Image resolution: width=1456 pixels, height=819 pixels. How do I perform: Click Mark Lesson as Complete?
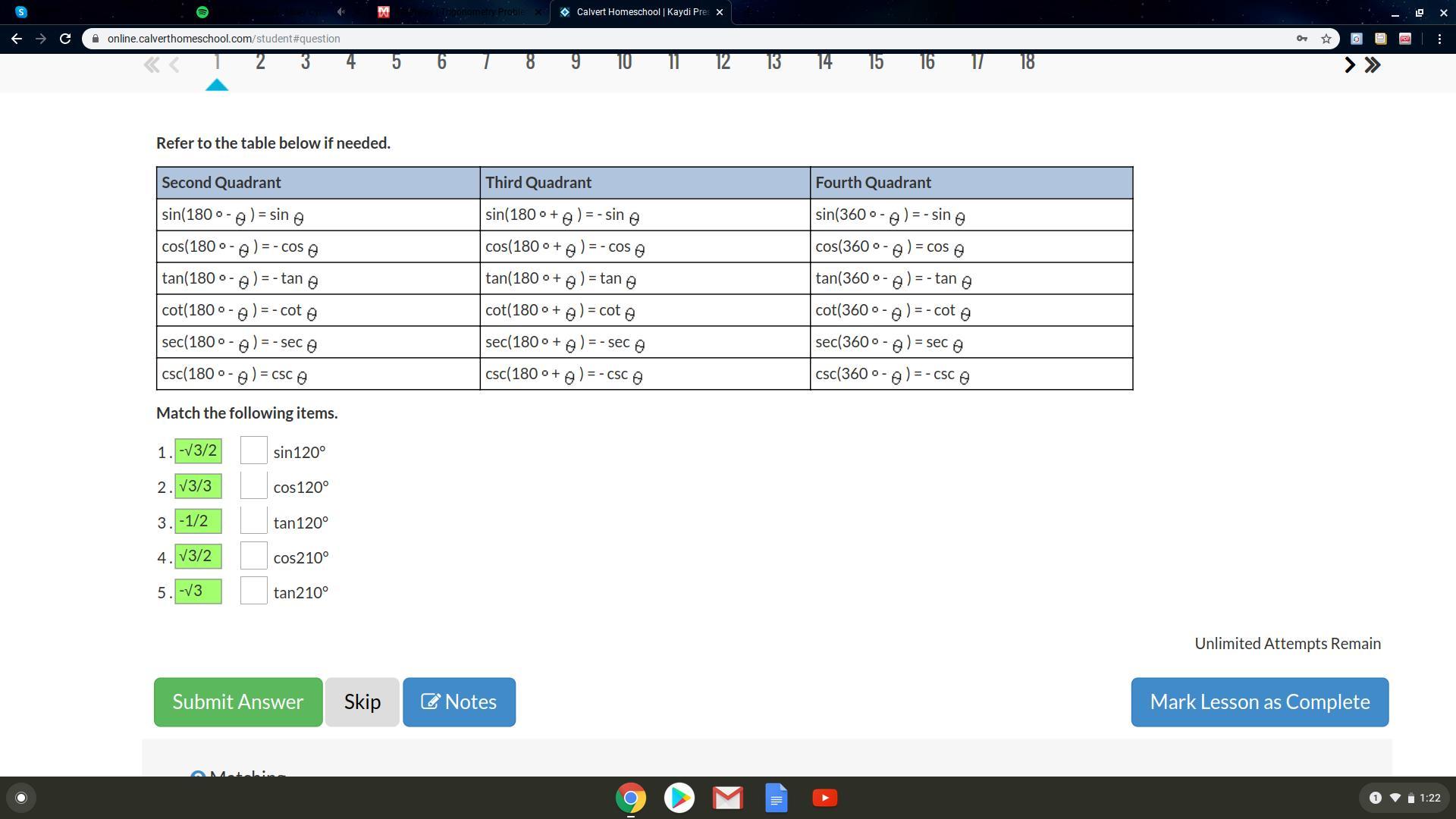coord(1260,702)
